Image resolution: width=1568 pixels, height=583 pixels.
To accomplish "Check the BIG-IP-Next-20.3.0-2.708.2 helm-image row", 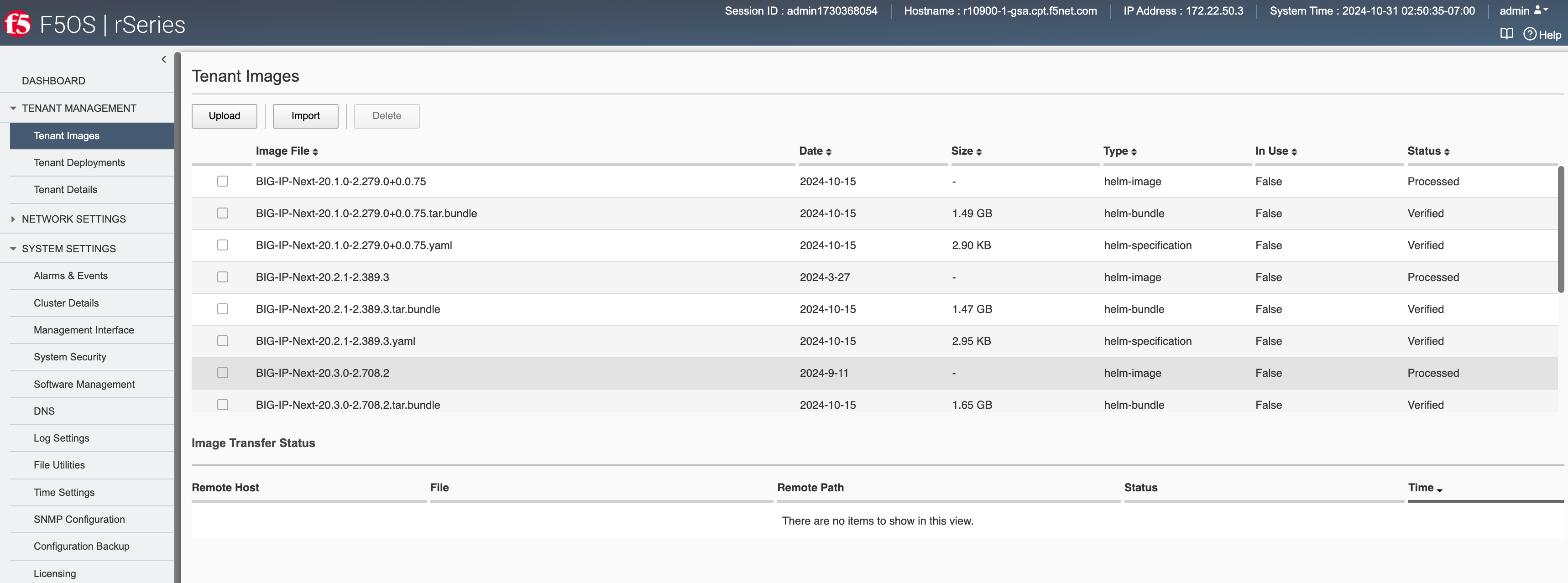I will (x=223, y=373).
